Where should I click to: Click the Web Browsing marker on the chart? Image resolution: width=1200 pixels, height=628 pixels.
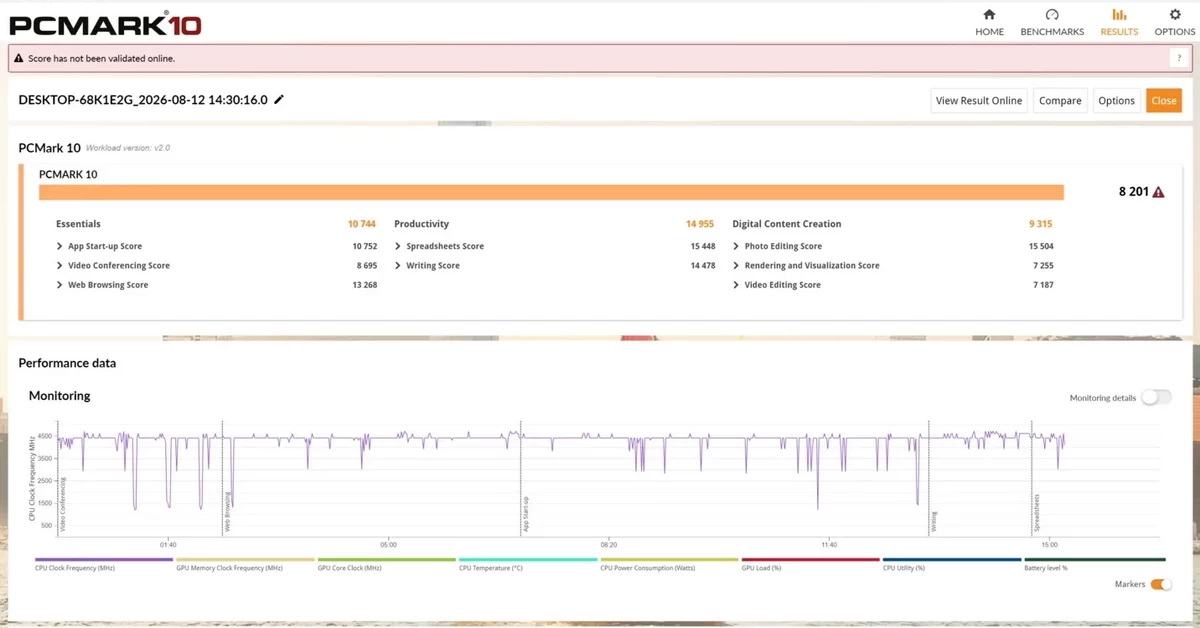[227, 512]
